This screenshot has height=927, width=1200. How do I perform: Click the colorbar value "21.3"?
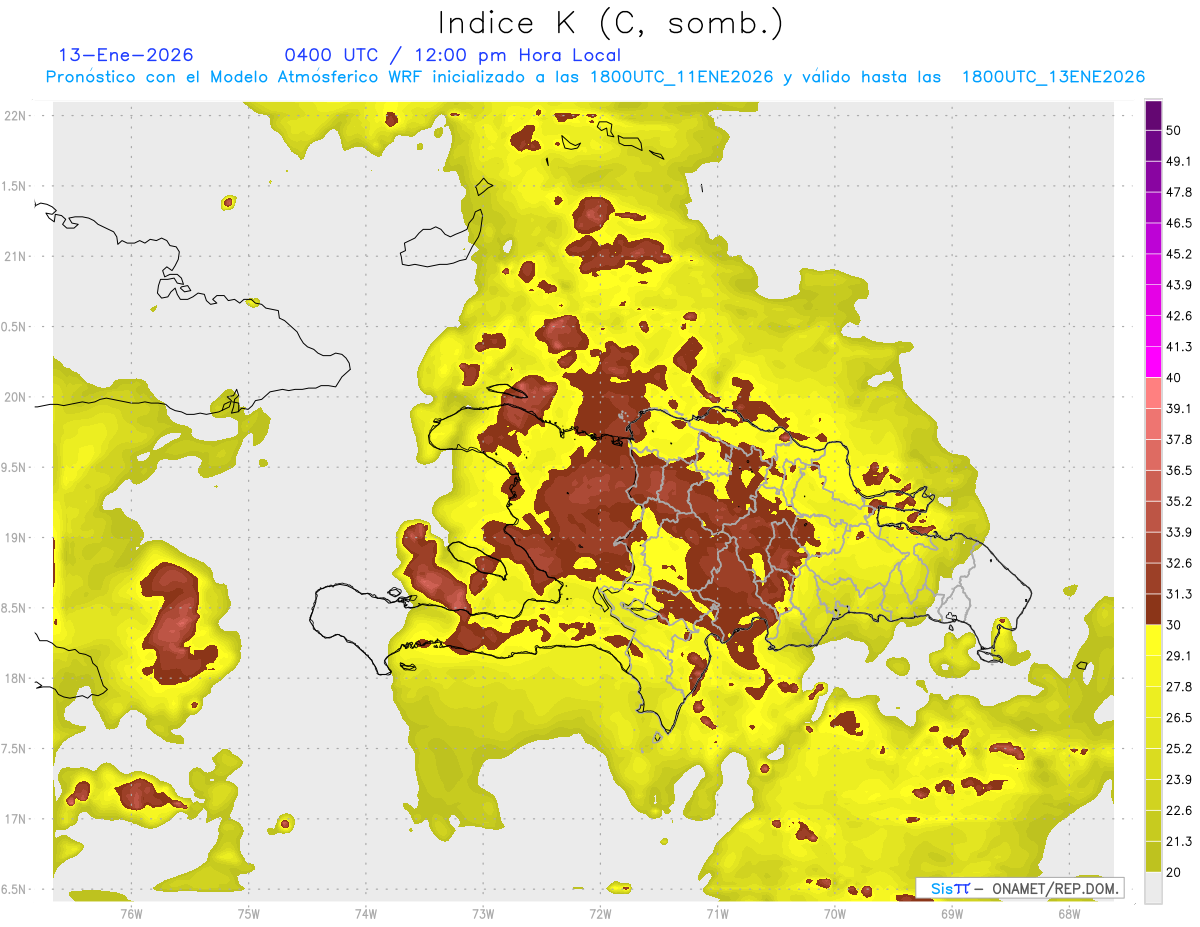click(1179, 841)
